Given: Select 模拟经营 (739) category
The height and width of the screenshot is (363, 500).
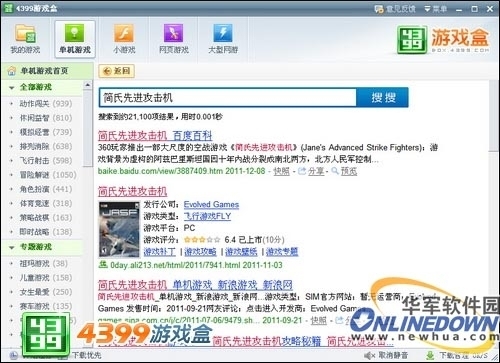Looking at the screenshot, I should pos(46,132).
